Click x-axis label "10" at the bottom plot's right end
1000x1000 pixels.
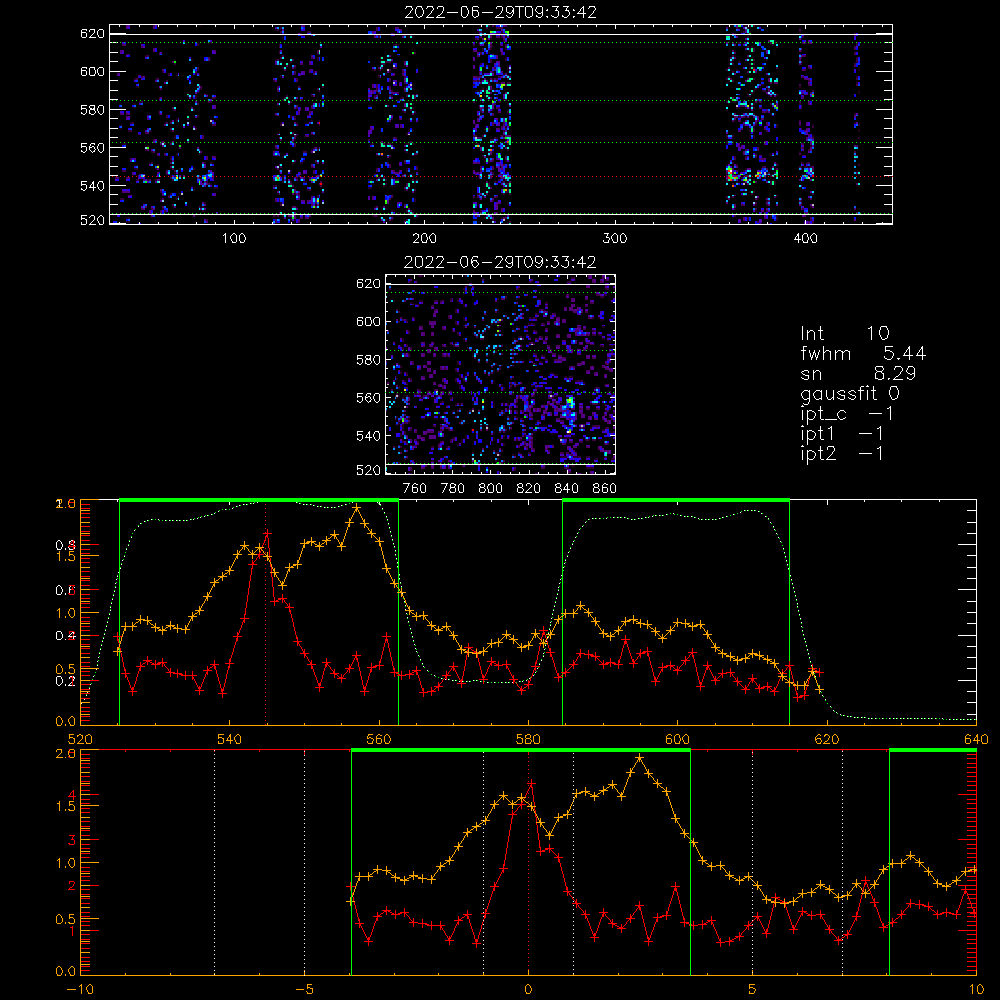[x=976, y=990]
